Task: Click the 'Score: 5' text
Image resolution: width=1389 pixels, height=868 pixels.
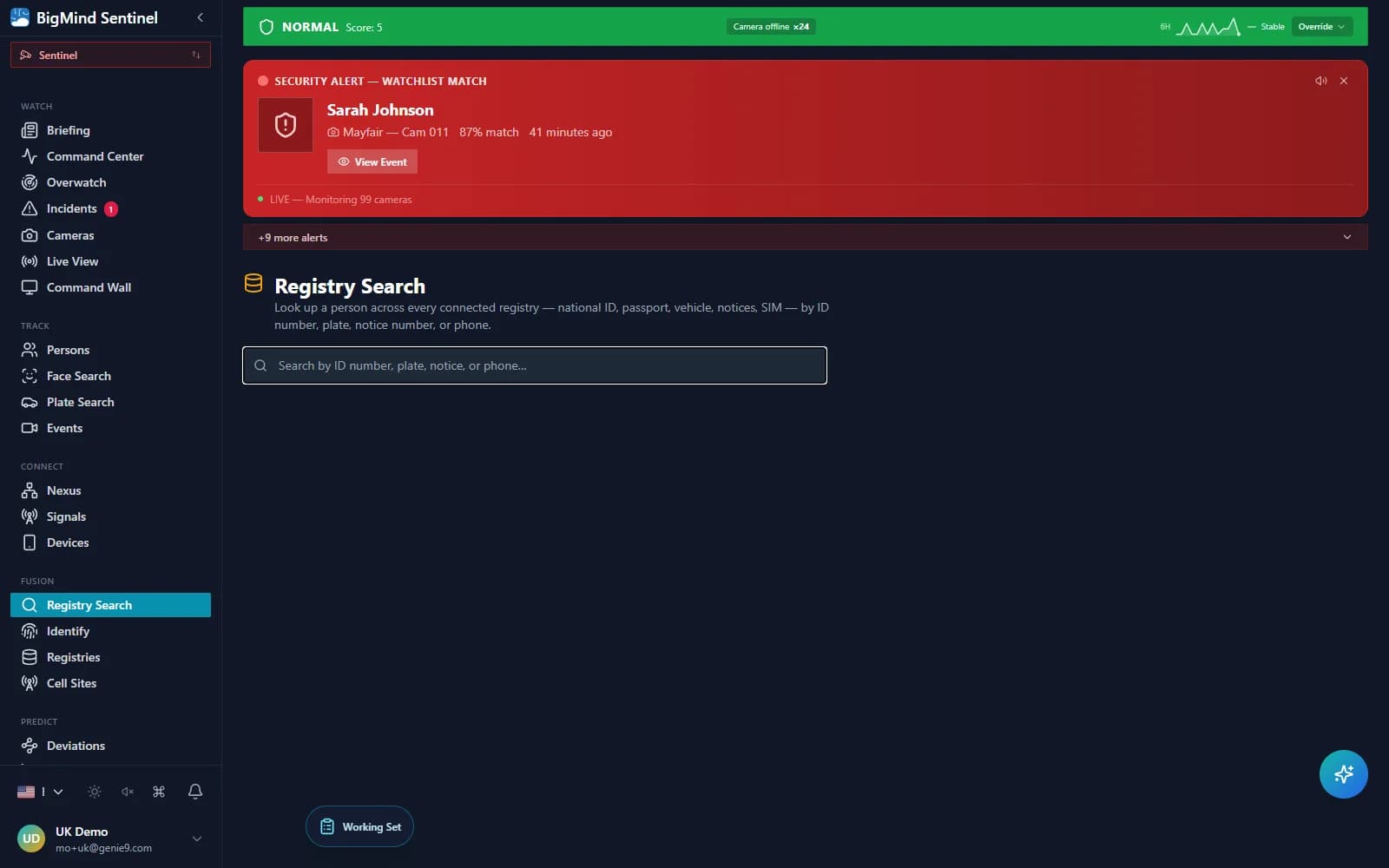Action: click(x=364, y=28)
